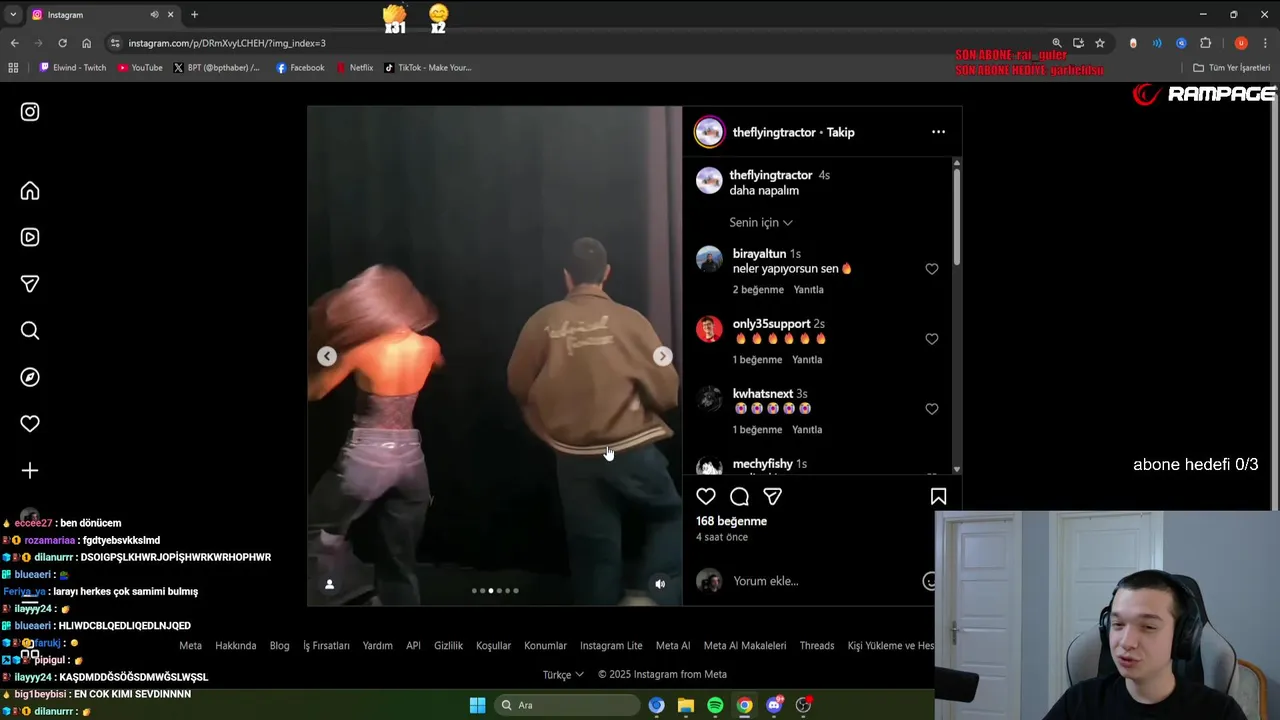
Task: Open the Instagram Lite footer link
Action: [x=611, y=646]
